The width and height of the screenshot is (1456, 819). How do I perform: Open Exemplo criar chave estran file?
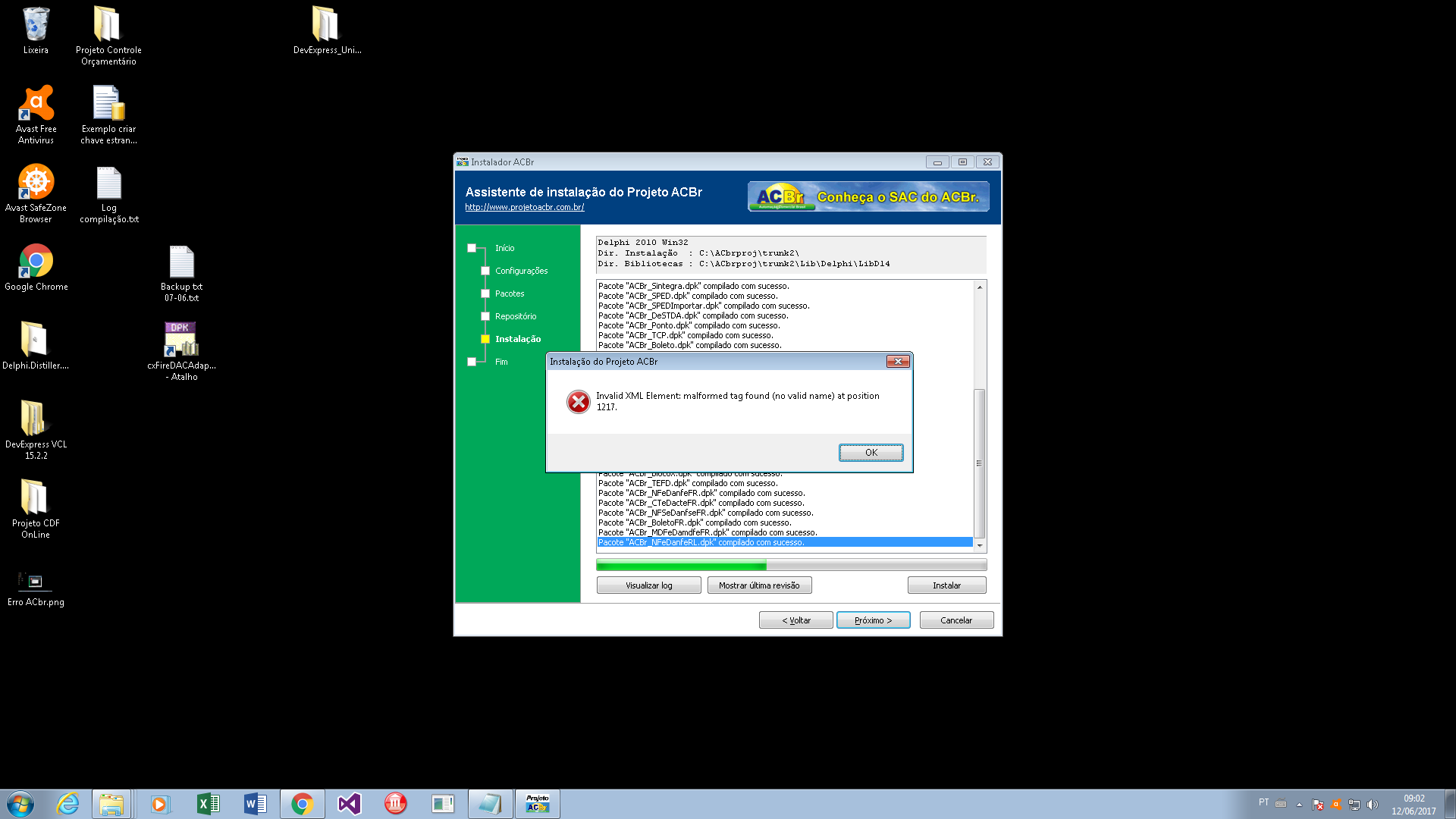tap(108, 115)
